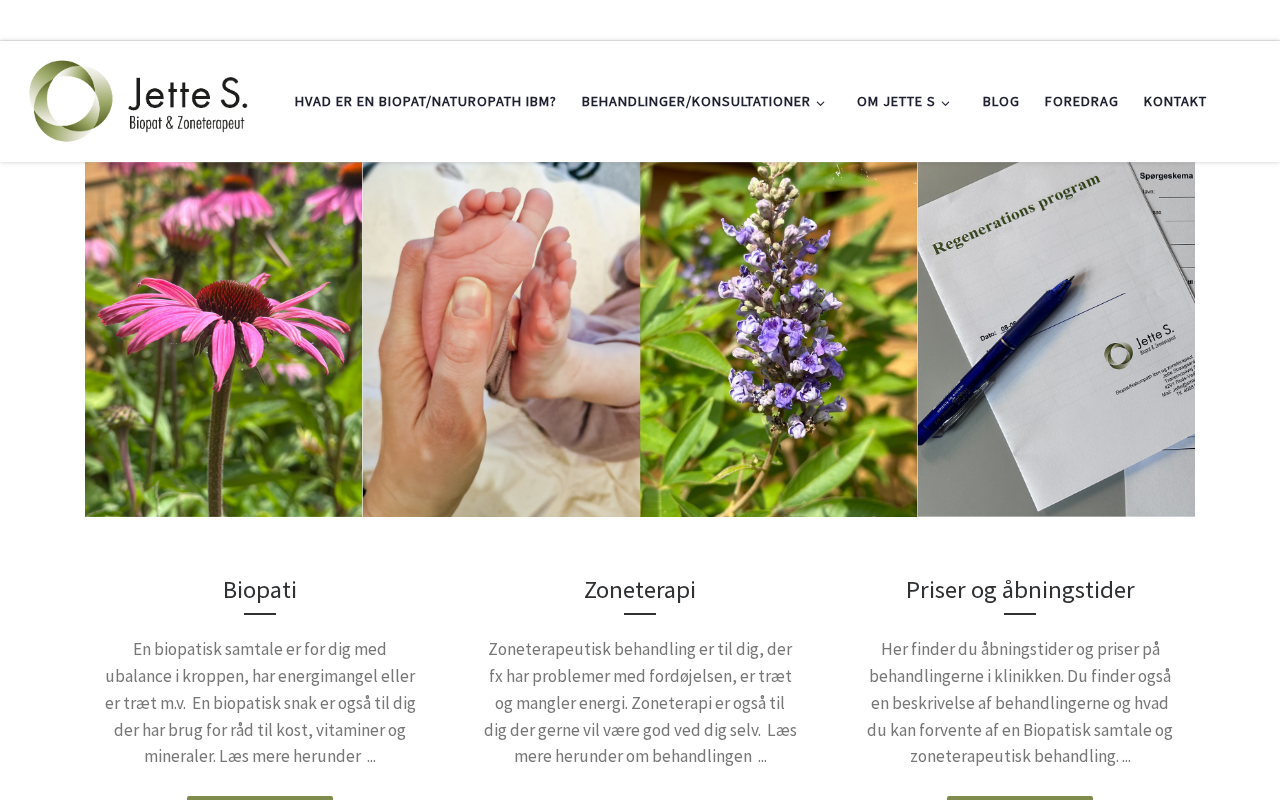Click the baby foot reflexology photo

501,339
